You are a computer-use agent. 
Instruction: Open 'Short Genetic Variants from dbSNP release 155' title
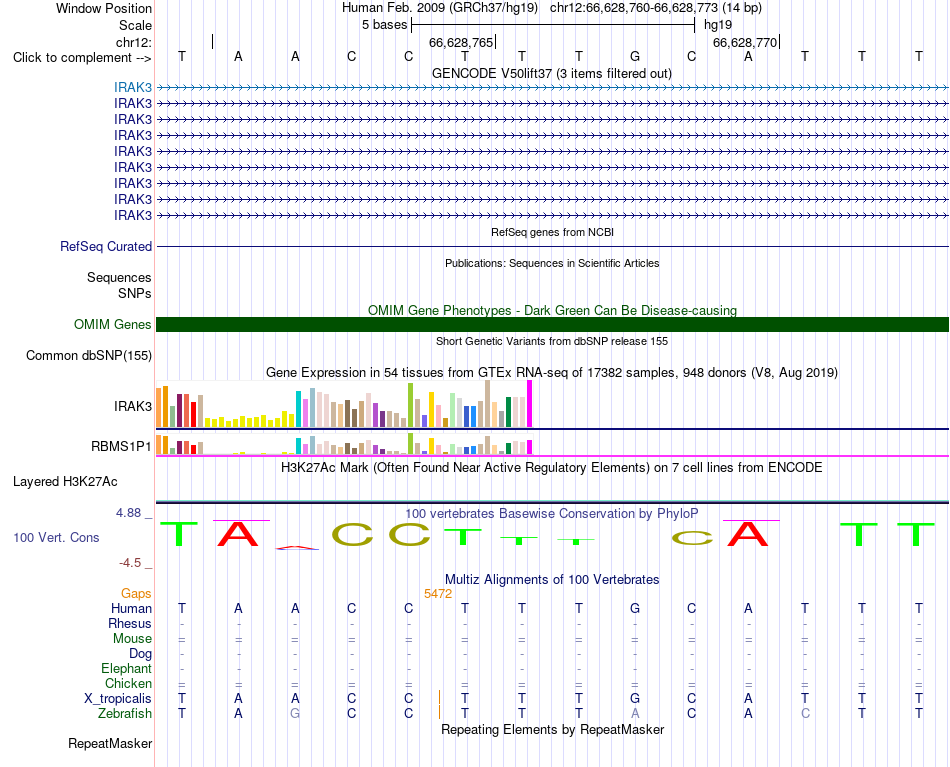point(552,341)
